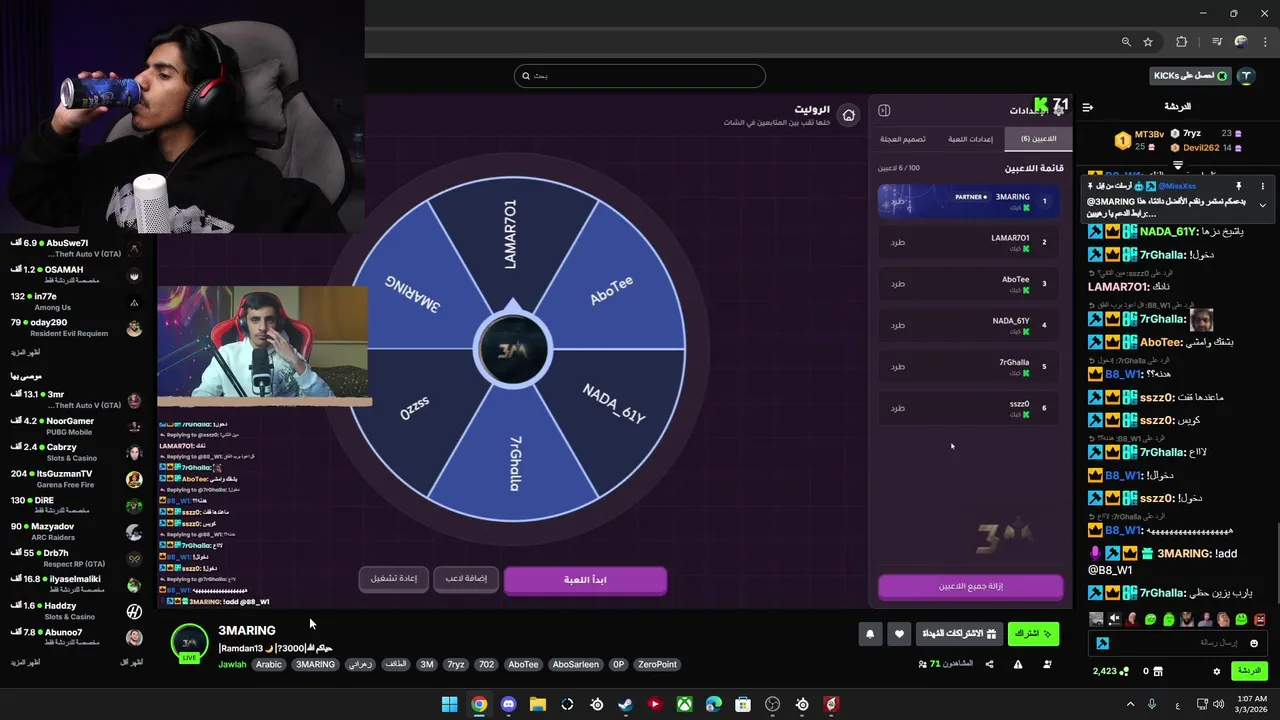This screenshot has height=720, width=1280.
Task: Open the emoji picker in message box
Action: tap(1254, 643)
